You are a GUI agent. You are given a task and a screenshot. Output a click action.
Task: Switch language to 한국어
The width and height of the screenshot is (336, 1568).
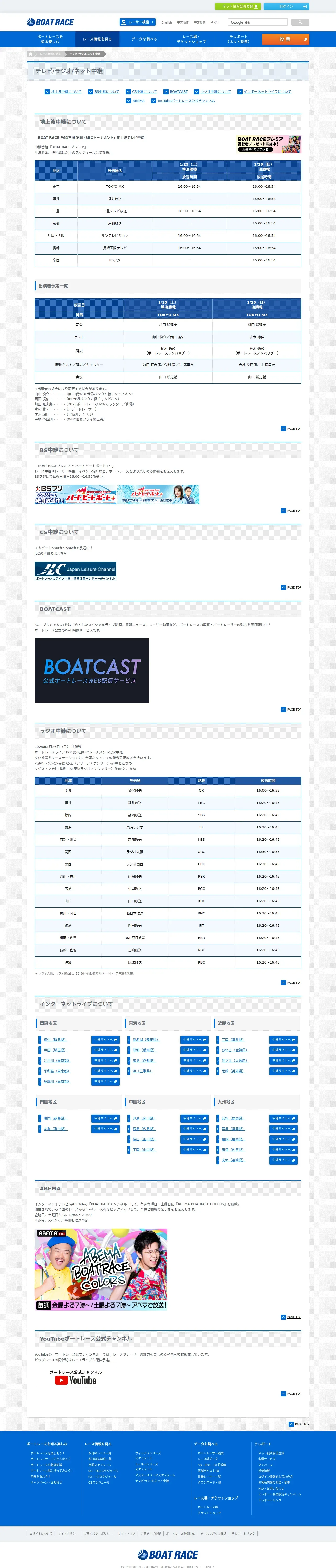click(215, 22)
